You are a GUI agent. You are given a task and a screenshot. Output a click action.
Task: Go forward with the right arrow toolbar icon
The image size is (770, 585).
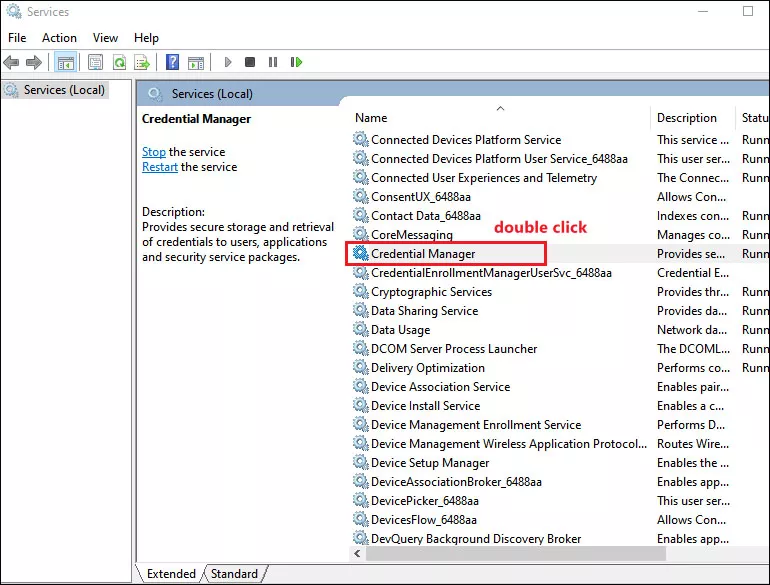[33, 62]
